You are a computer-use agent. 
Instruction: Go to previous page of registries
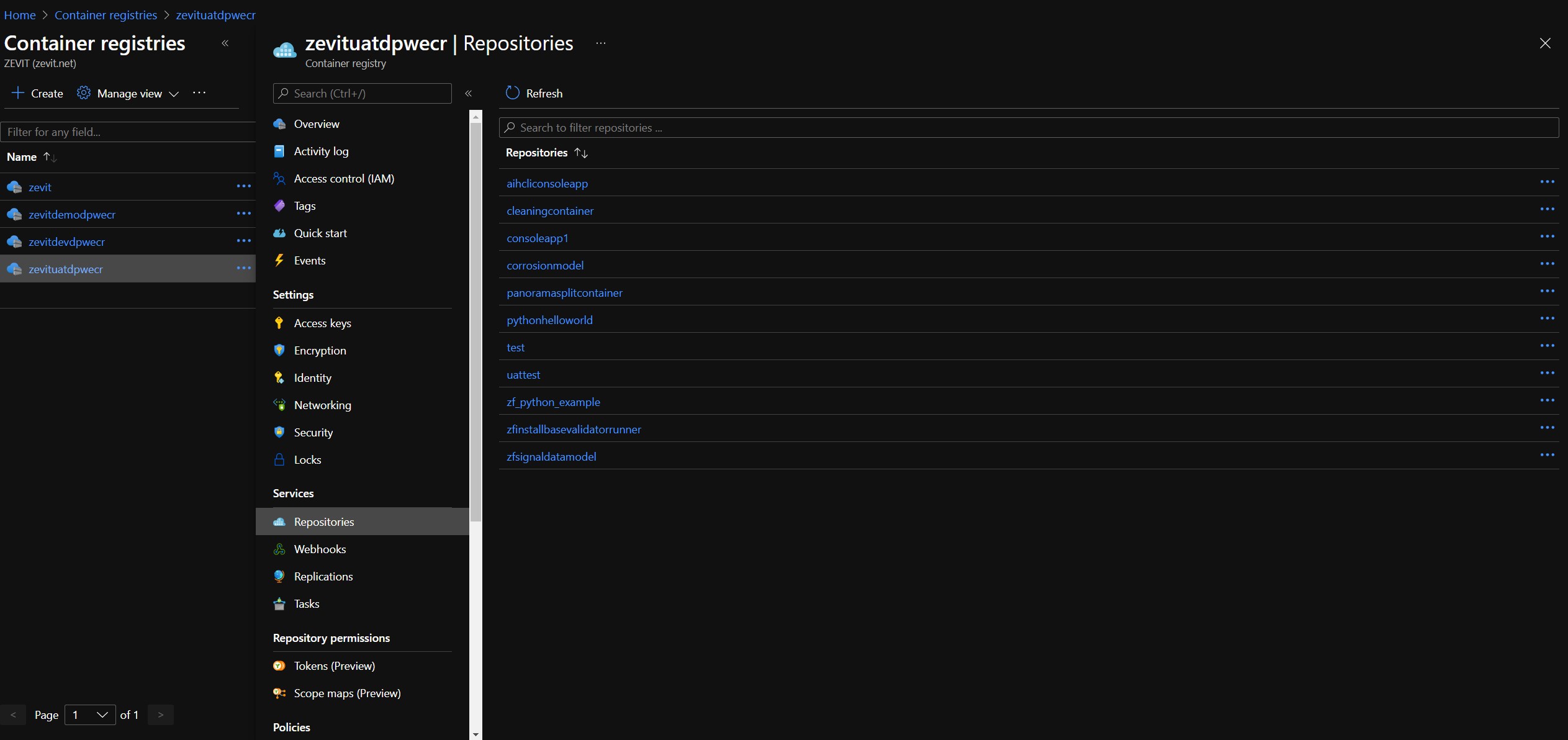tap(13, 715)
